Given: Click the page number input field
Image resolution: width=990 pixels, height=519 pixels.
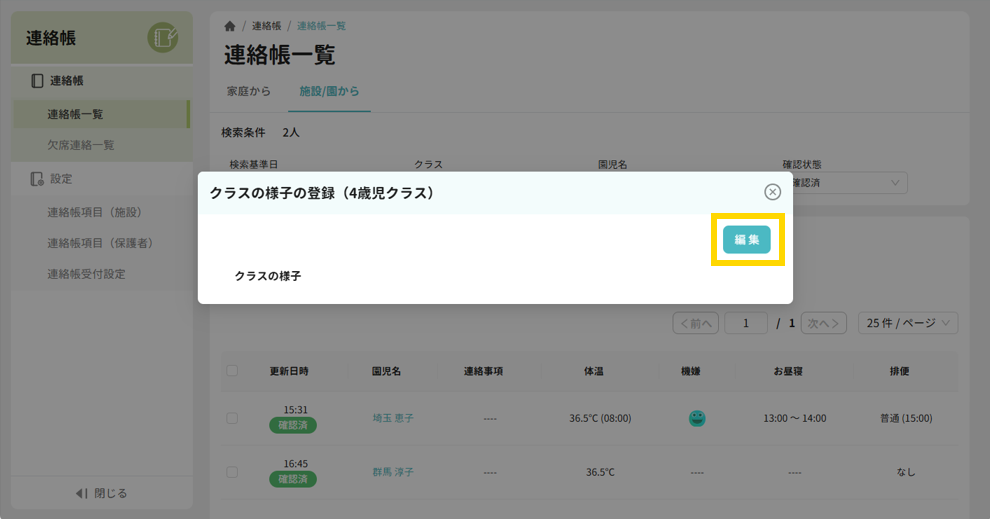Looking at the screenshot, I should 746,323.
